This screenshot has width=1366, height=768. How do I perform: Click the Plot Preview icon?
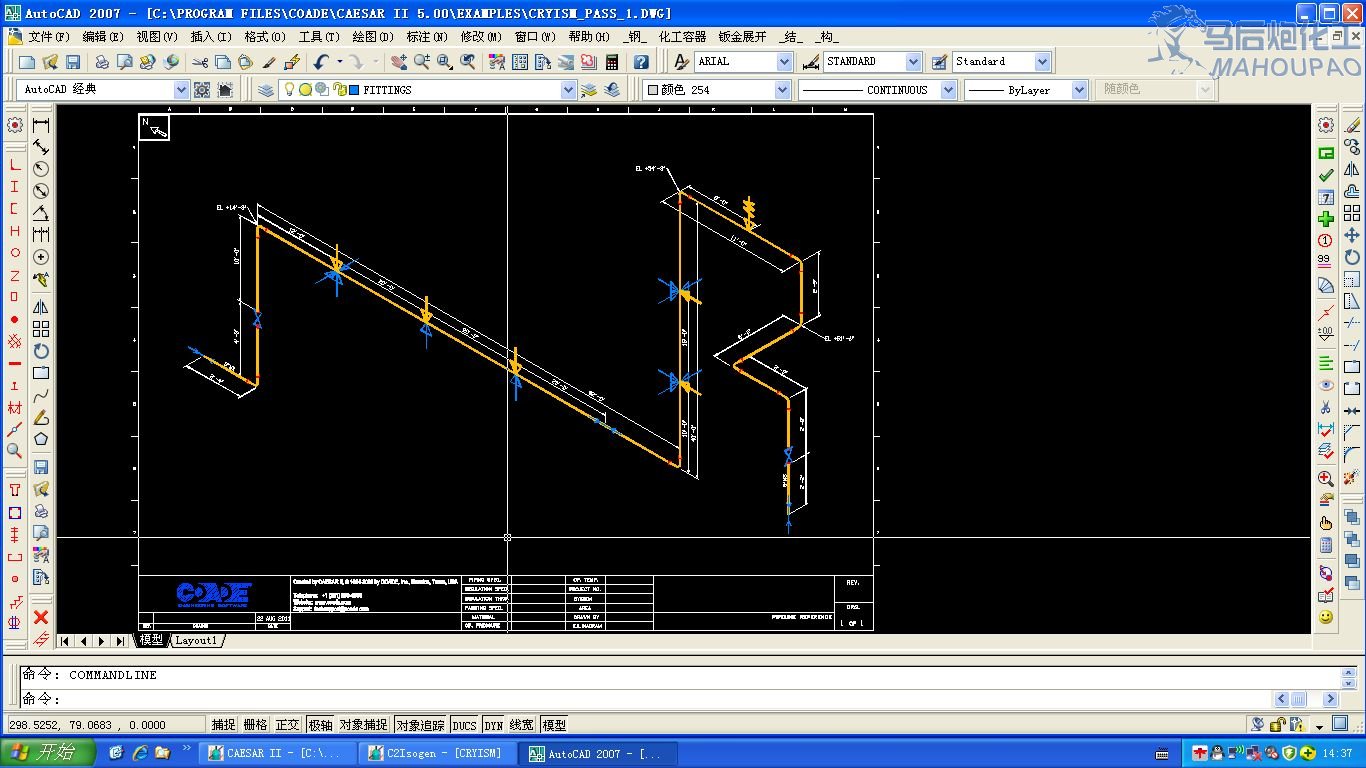click(124, 62)
